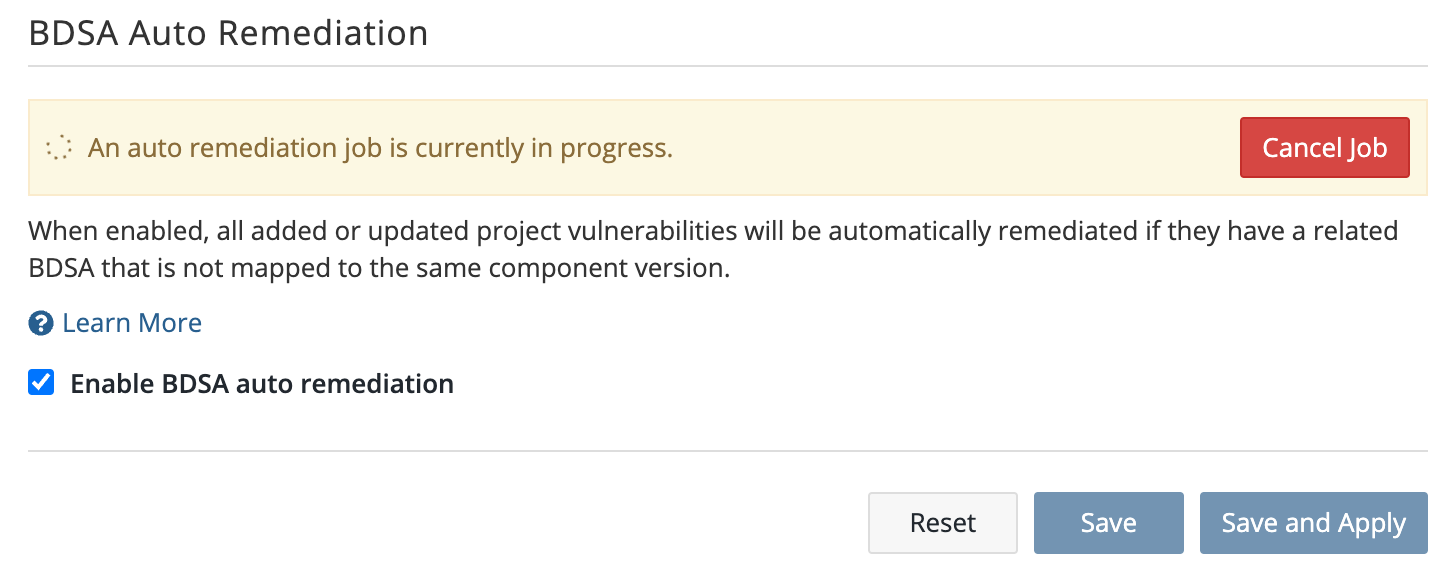This screenshot has width=1454, height=572.
Task: Click the job in progress message text
Action: coord(380,148)
